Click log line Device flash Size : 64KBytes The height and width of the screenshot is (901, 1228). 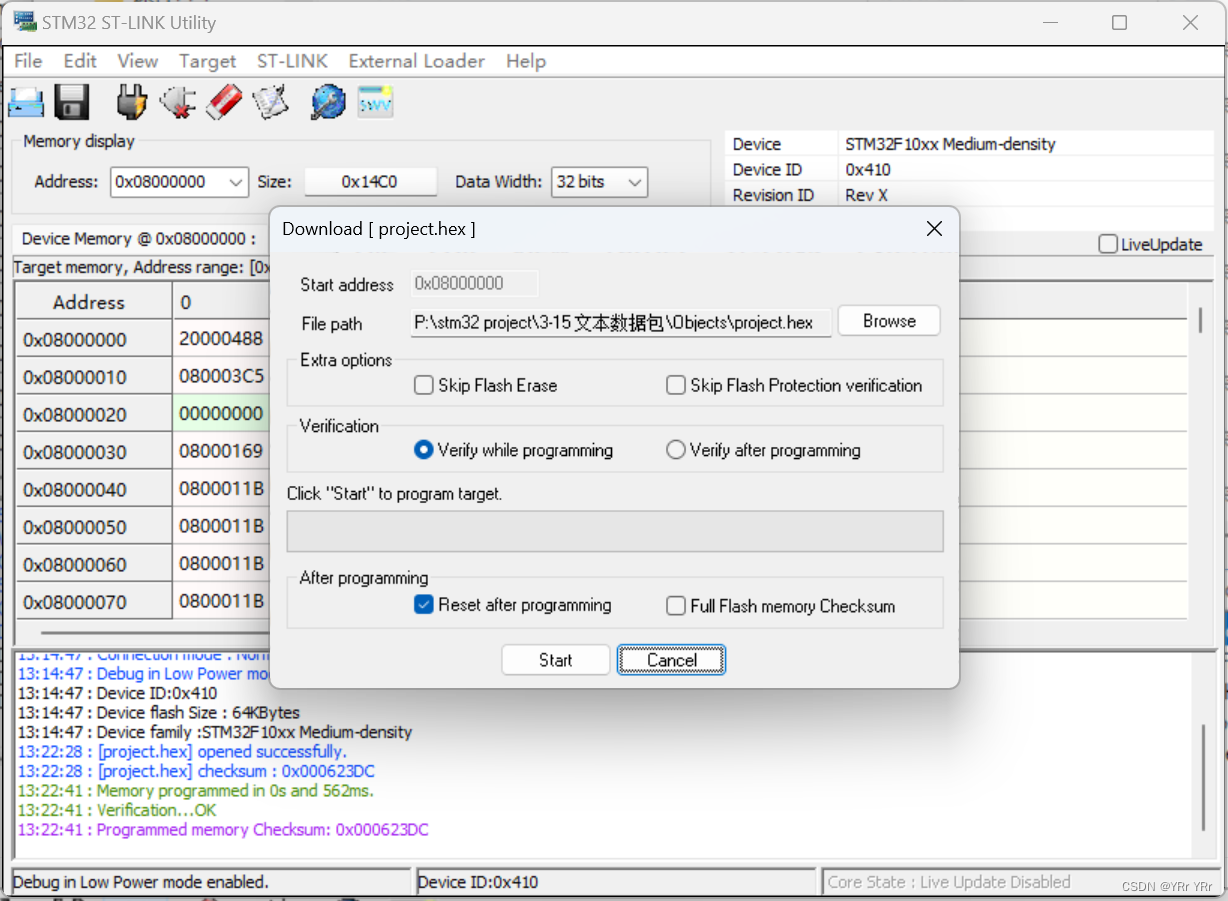pyautogui.click(x=159, y=713)
